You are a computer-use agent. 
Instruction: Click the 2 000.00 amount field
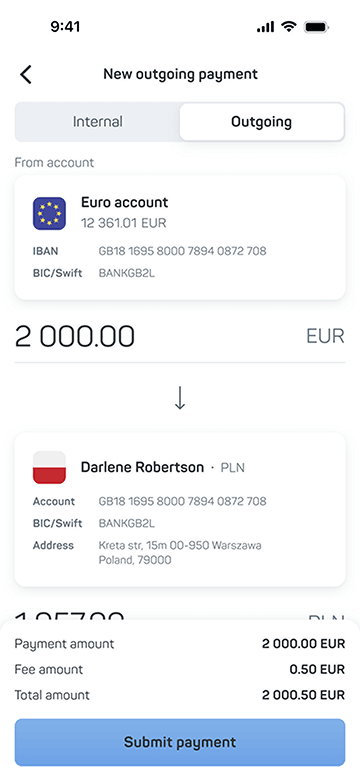coord(75,336)
